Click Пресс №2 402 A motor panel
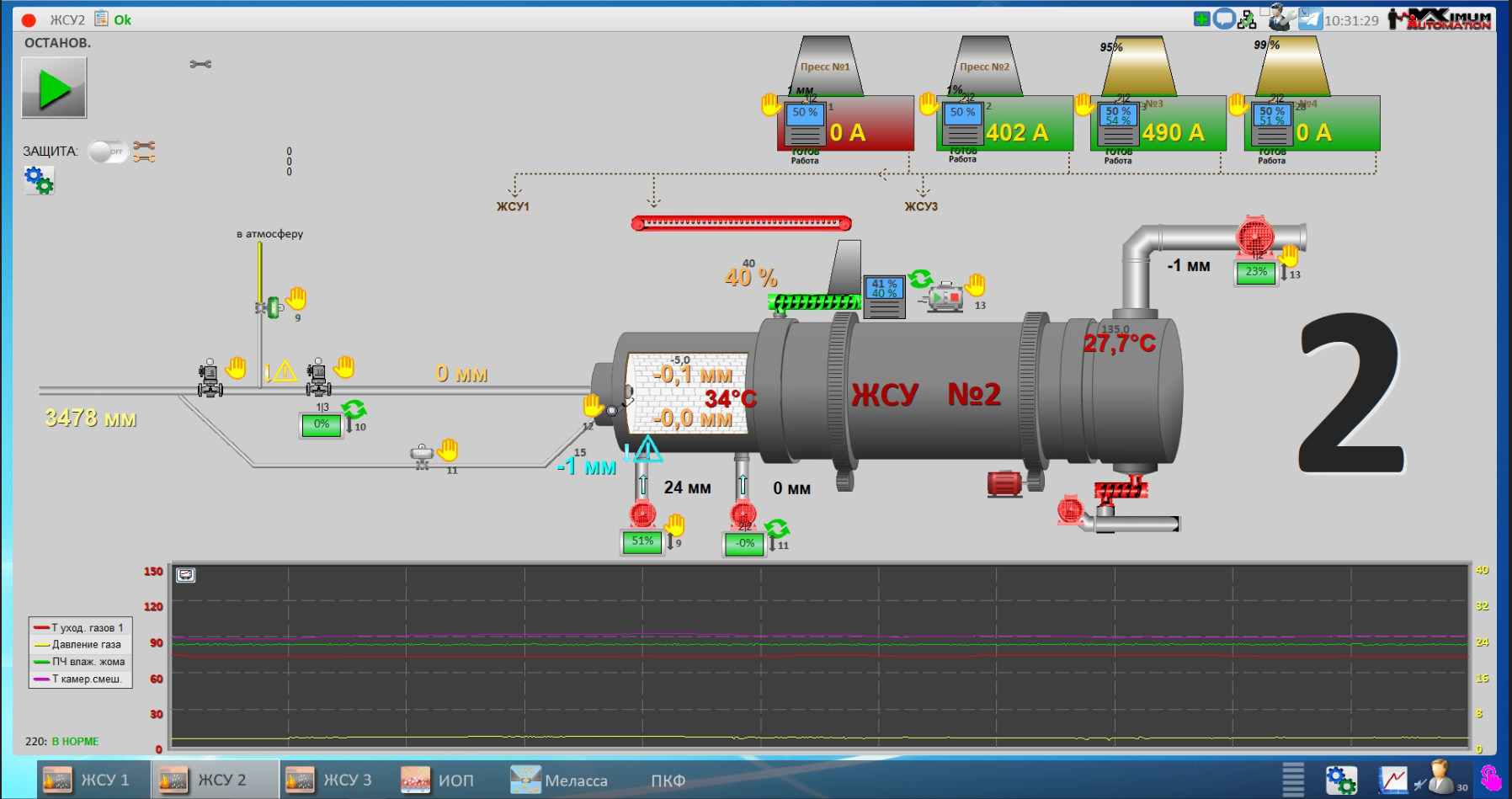This screenshot has width=1512, height=799. click(1004, 124)
